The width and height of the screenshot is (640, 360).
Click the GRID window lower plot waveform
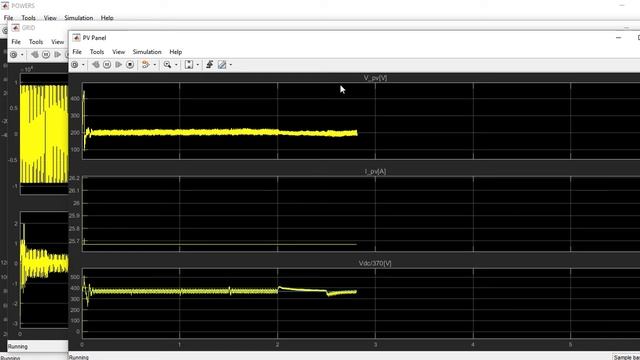[x=44, y=263]
